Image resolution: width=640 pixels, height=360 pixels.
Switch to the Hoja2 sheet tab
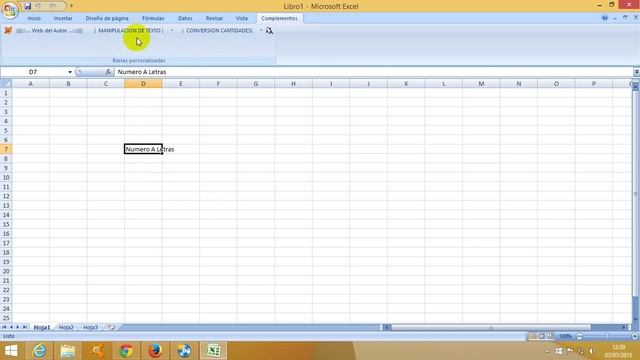(66, 327)
